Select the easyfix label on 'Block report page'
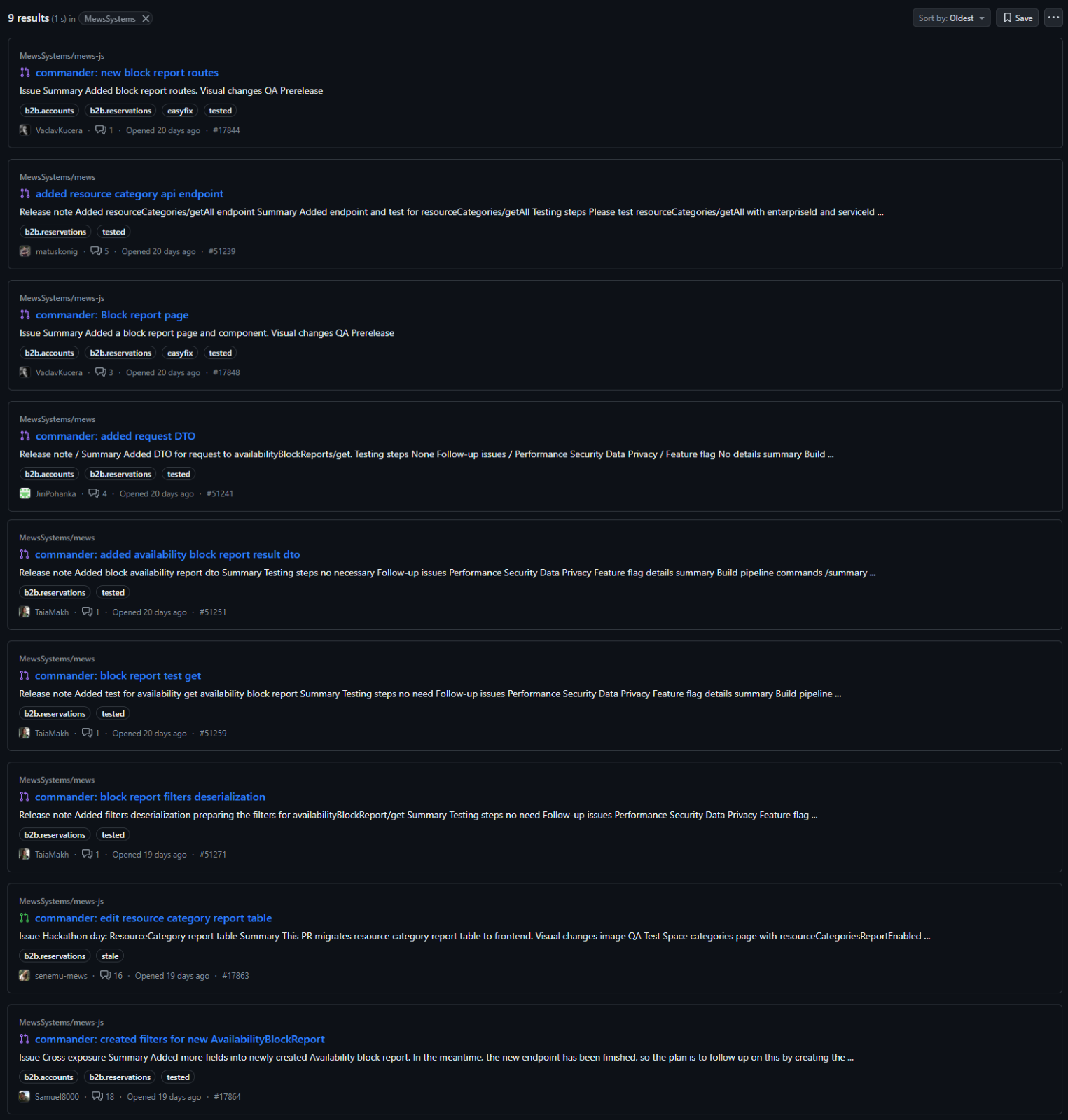The height and width of the screenshot is (1120, 1068). pyautogui.click(x=180, y=353)
